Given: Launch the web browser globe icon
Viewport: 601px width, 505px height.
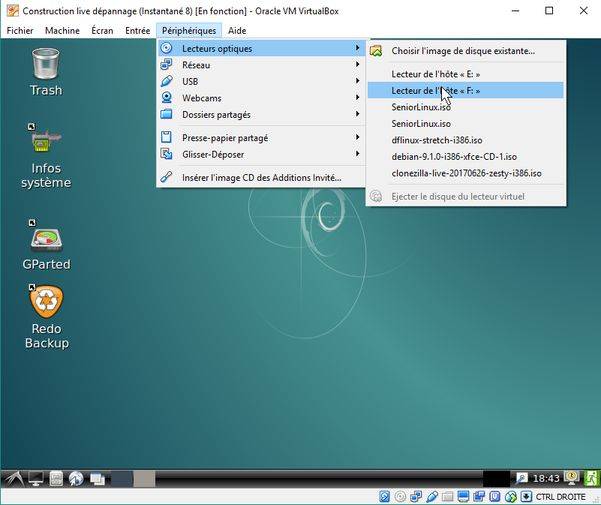Looking at the screenshot, I should (x=76, y=479).
